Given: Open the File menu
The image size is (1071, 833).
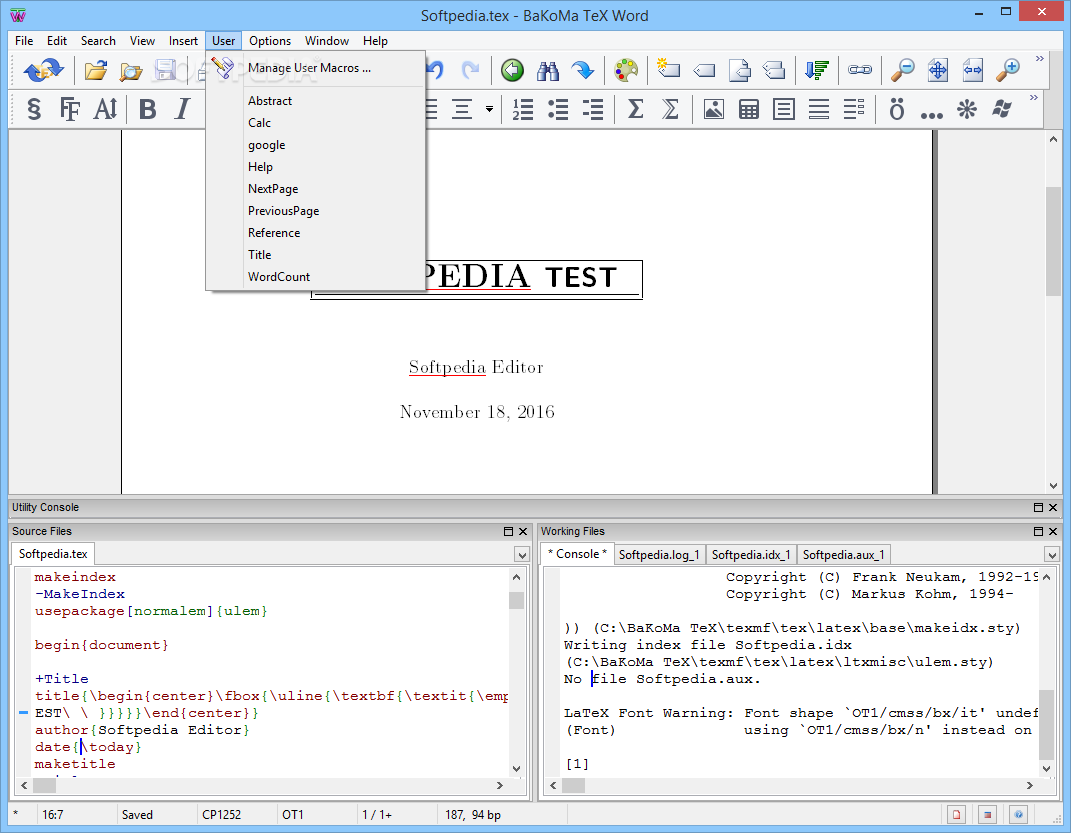Looking at the screenshot, I should click(x=24, y=41).
